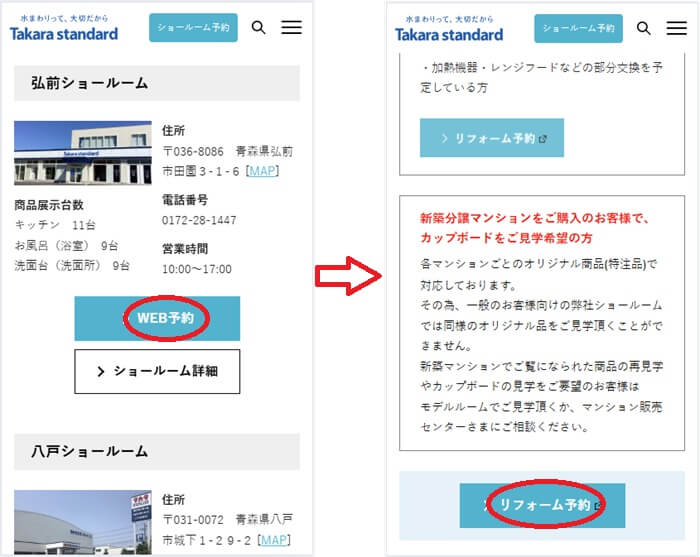Viewport: 700px width, 557px height.
Task: Tap the phone number 0172-28-1447
Action: 199,220
